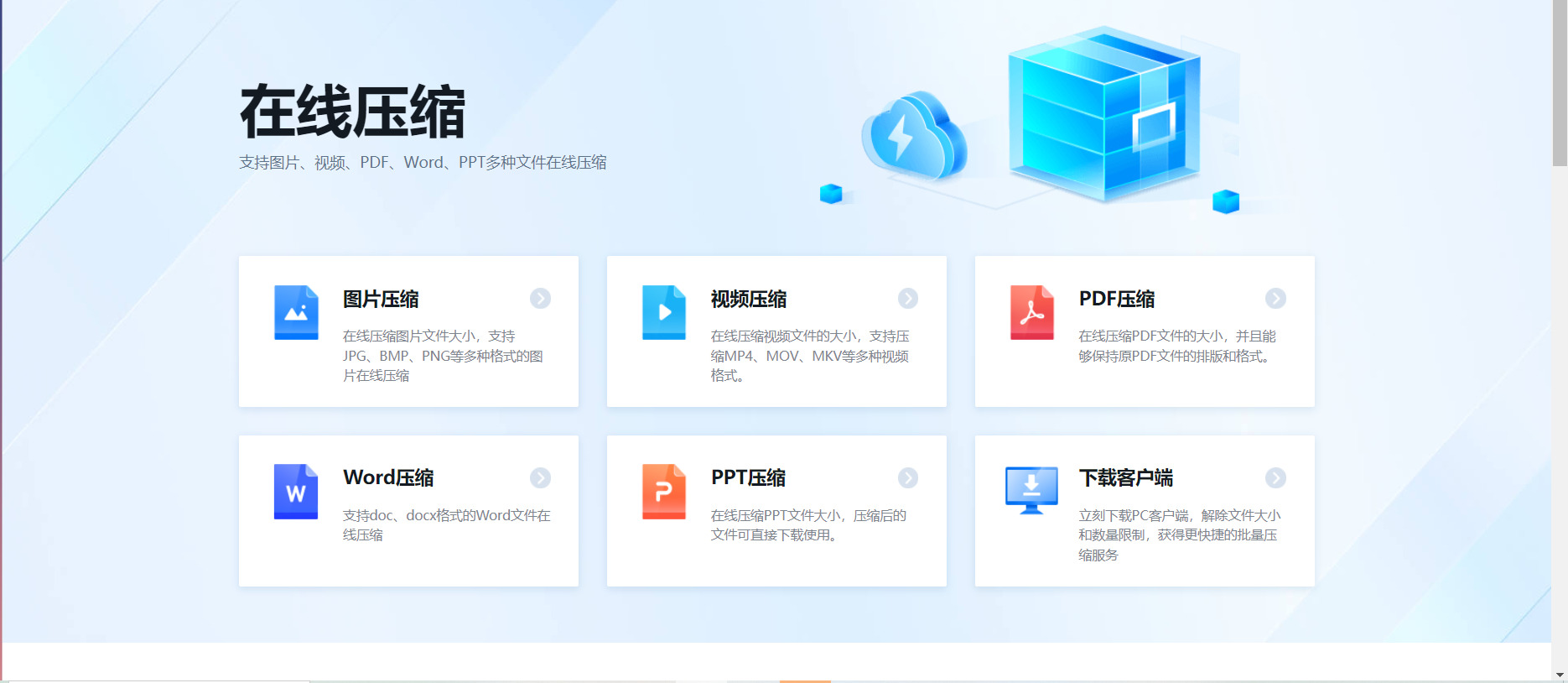Viewport: 1568px width, 683px height.
Task: Open the 视频压缩 title link
Action: [749, 299]
